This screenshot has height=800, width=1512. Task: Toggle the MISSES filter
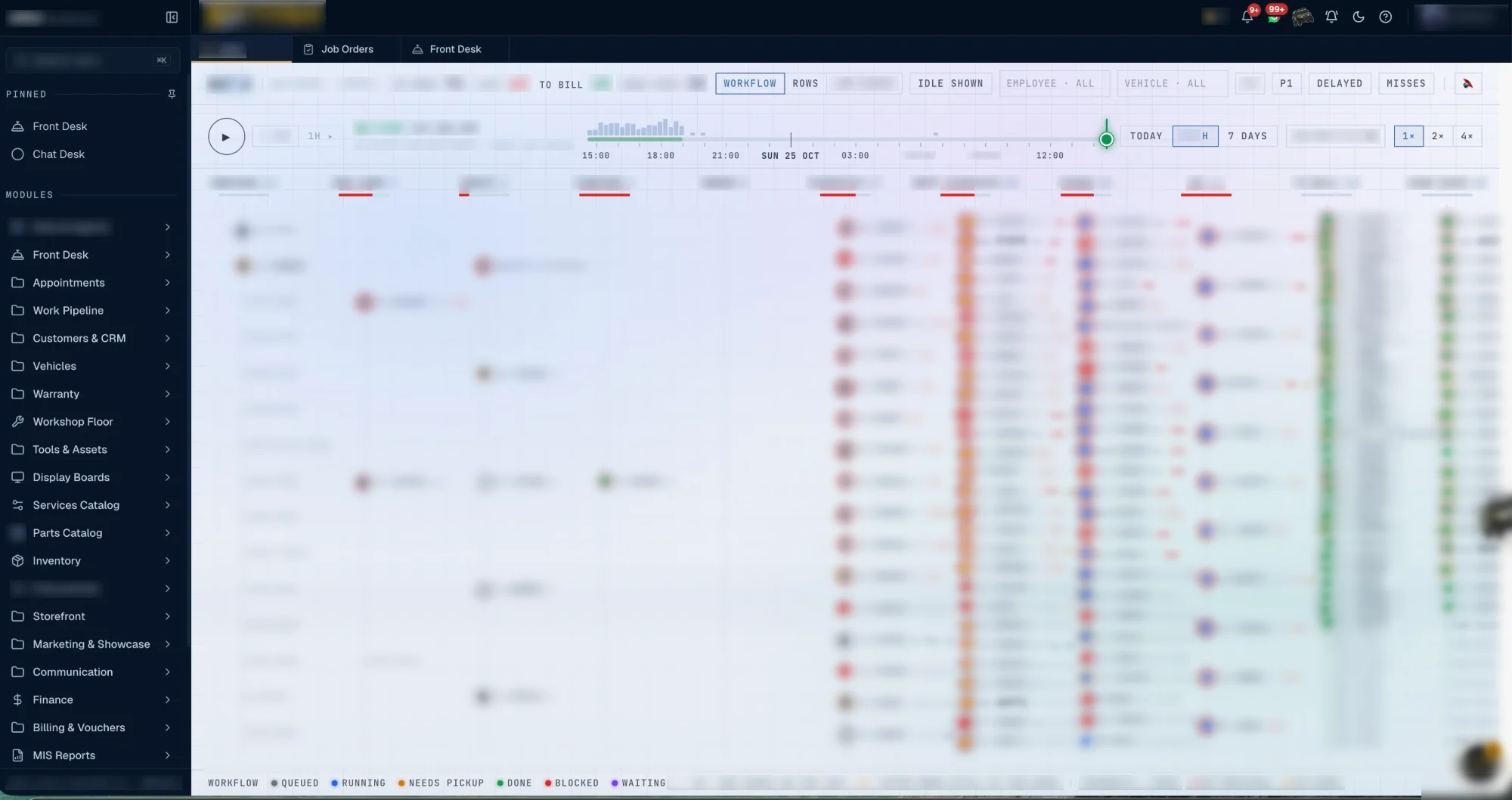click(1406, 84)
